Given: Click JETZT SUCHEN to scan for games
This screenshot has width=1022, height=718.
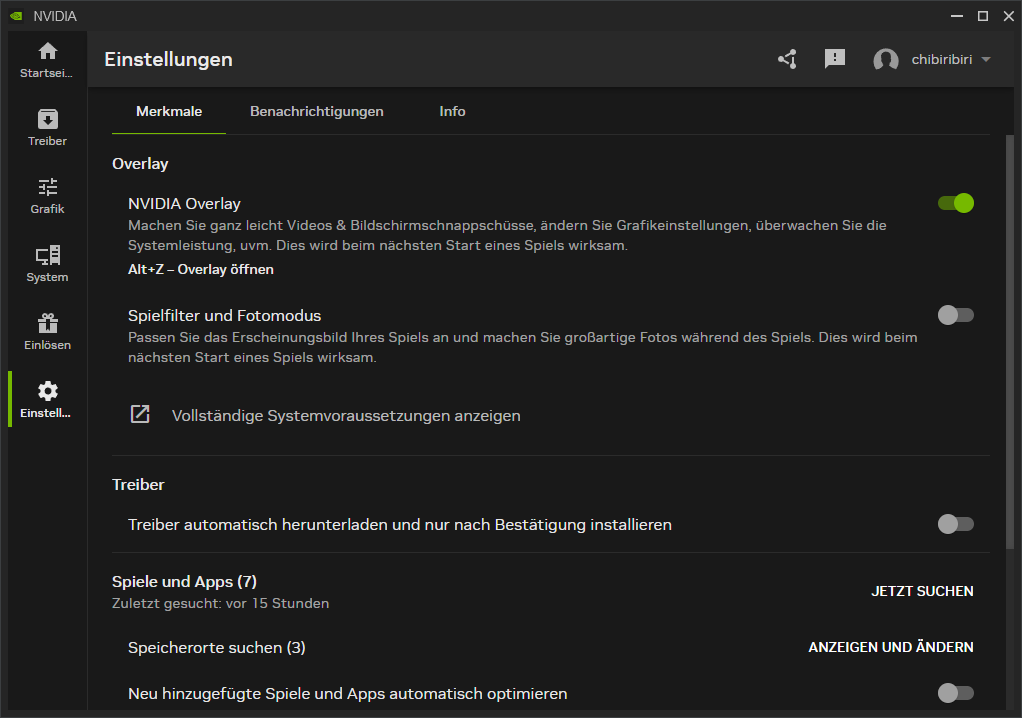Looking at the screenshot, I should (922, 590).
